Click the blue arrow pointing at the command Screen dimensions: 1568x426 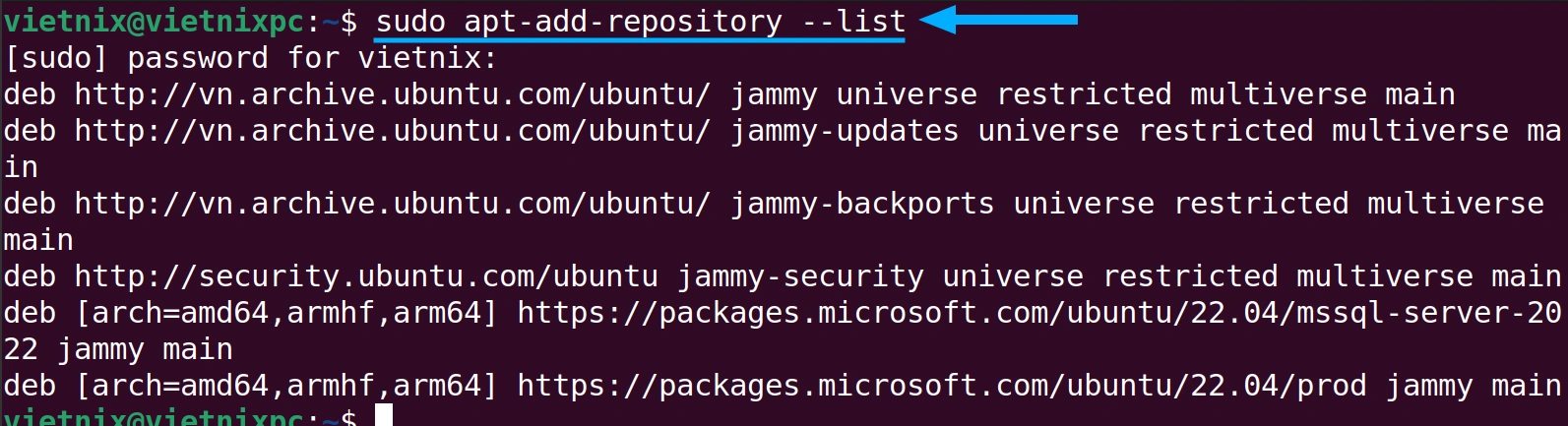pos(999,20)
